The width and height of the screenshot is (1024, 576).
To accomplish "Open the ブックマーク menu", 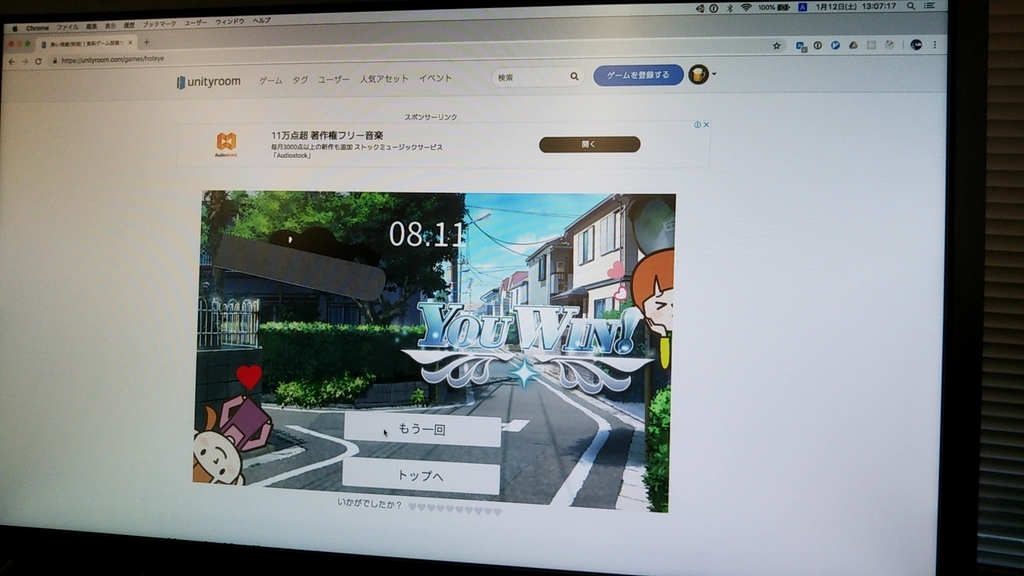I will (x=159, y=24).
